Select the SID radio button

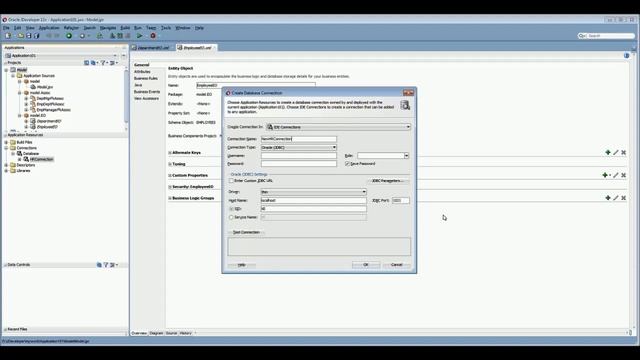pyautogui.click(x=231, y=209)
